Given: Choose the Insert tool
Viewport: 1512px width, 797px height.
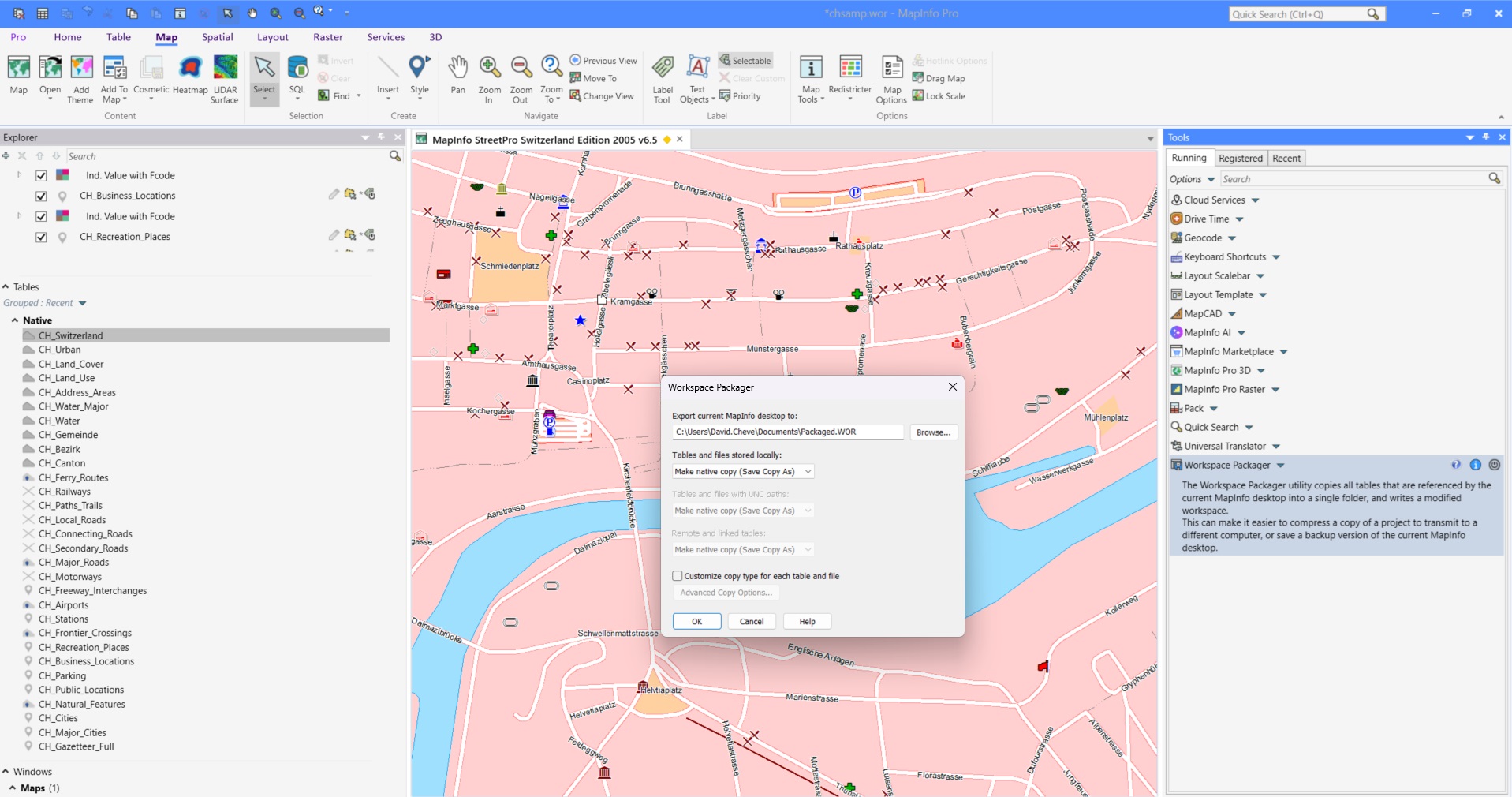Looking at the screenshot, I should point(388,75).
